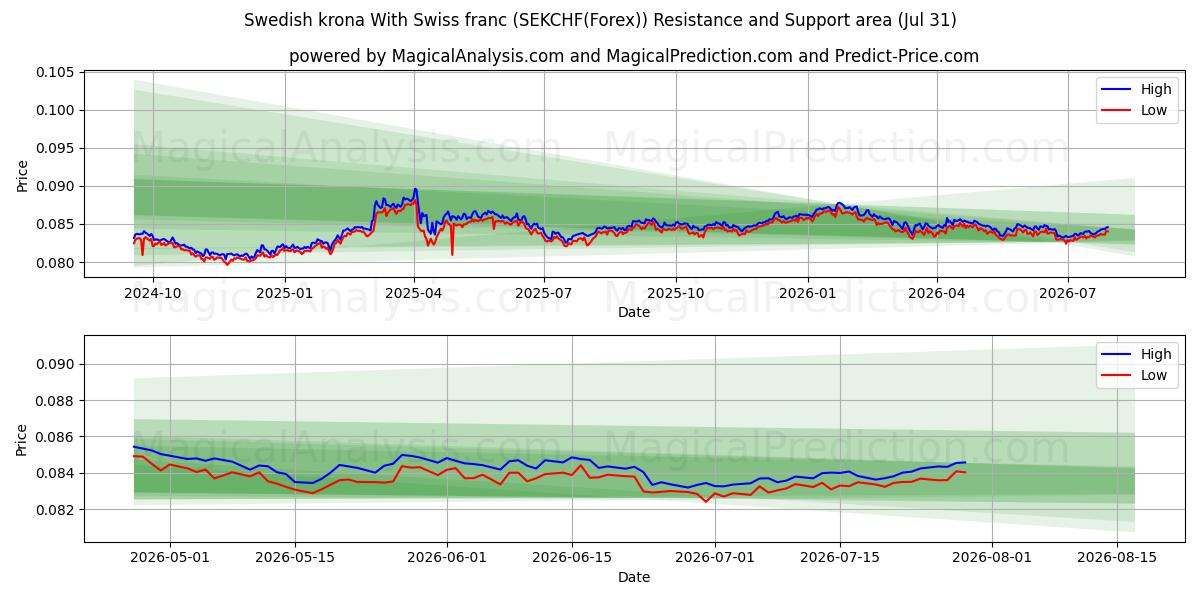1200x600 pixels.
Task: Click the chart title mentioning SEKCHF(Forex)
Action: pos(600,20)
